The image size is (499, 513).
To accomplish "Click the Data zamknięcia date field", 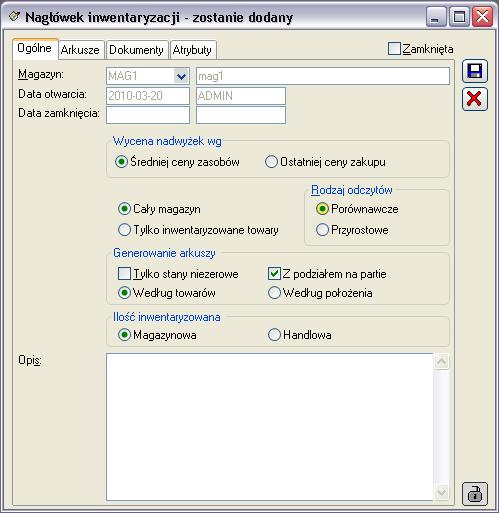I will pyautogui.click(x=148, y=115).
